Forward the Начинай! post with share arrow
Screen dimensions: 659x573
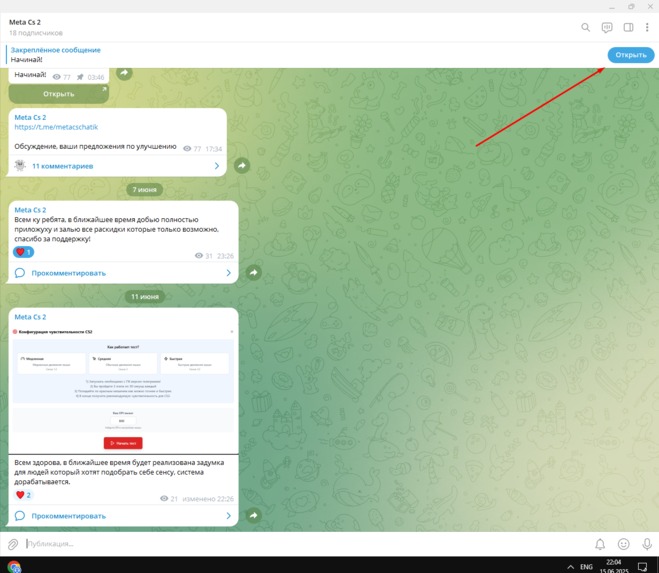[124, 73]
